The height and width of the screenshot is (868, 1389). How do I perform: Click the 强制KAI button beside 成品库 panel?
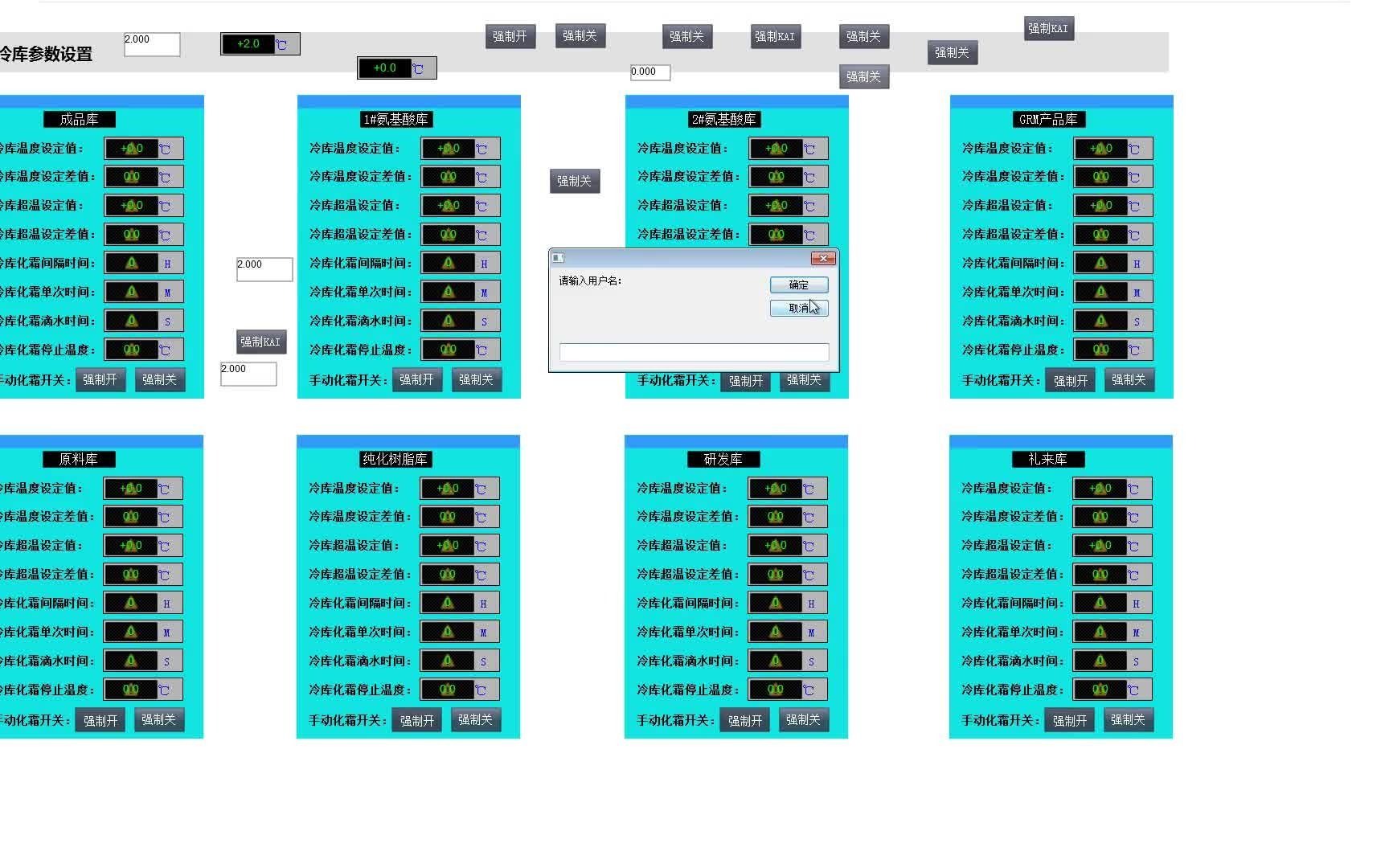(261, 342)
